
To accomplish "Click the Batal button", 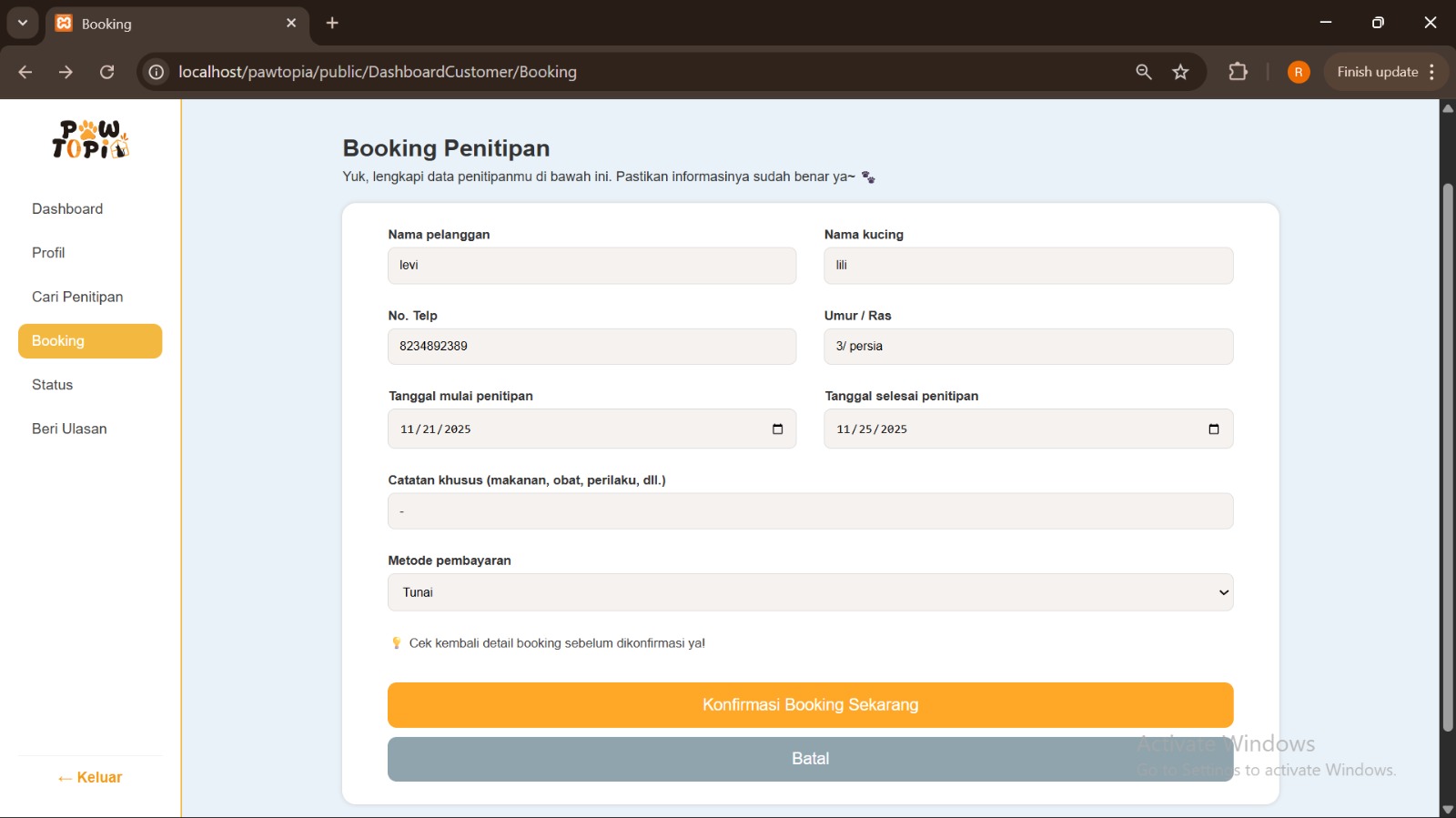I will (x=810, y=759).
